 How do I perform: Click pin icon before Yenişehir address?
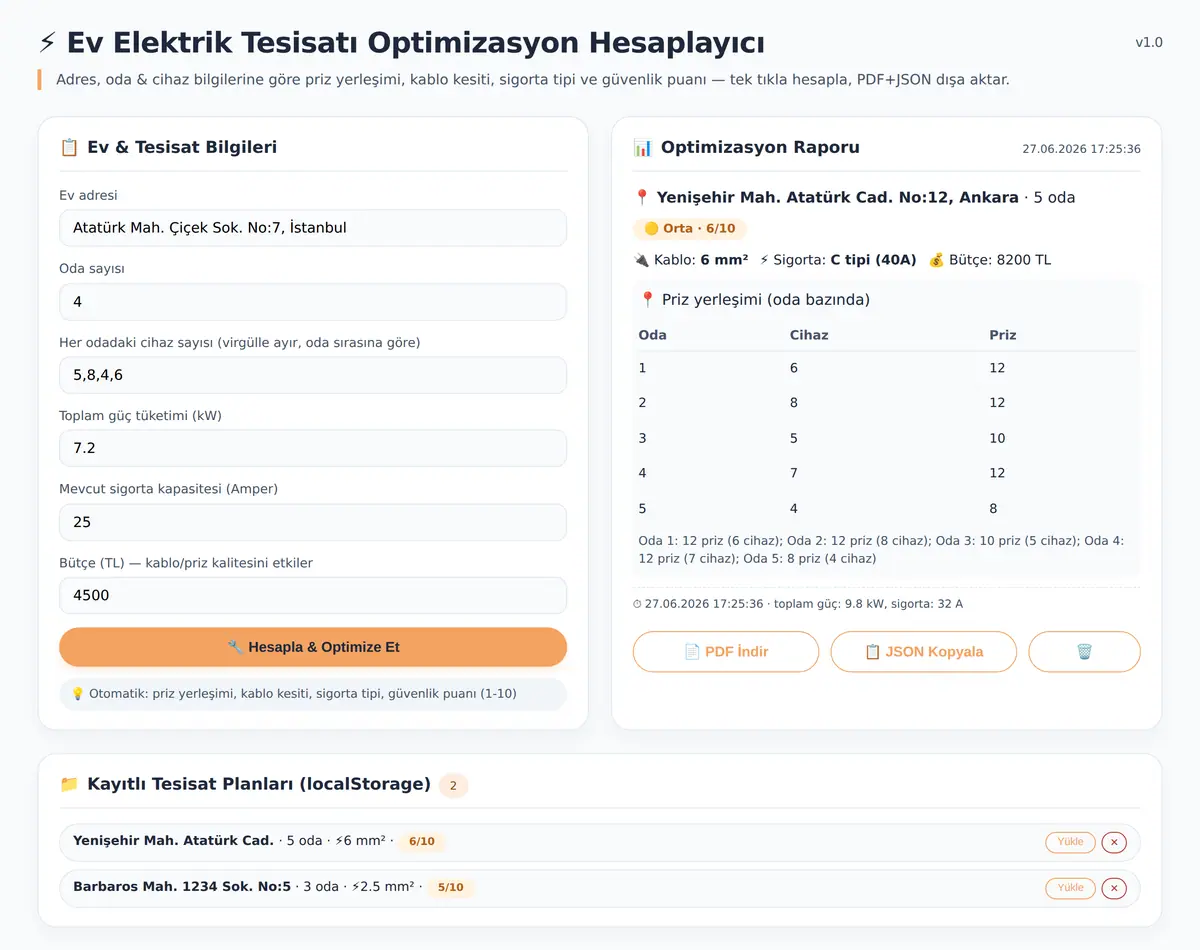pos(642,197)
